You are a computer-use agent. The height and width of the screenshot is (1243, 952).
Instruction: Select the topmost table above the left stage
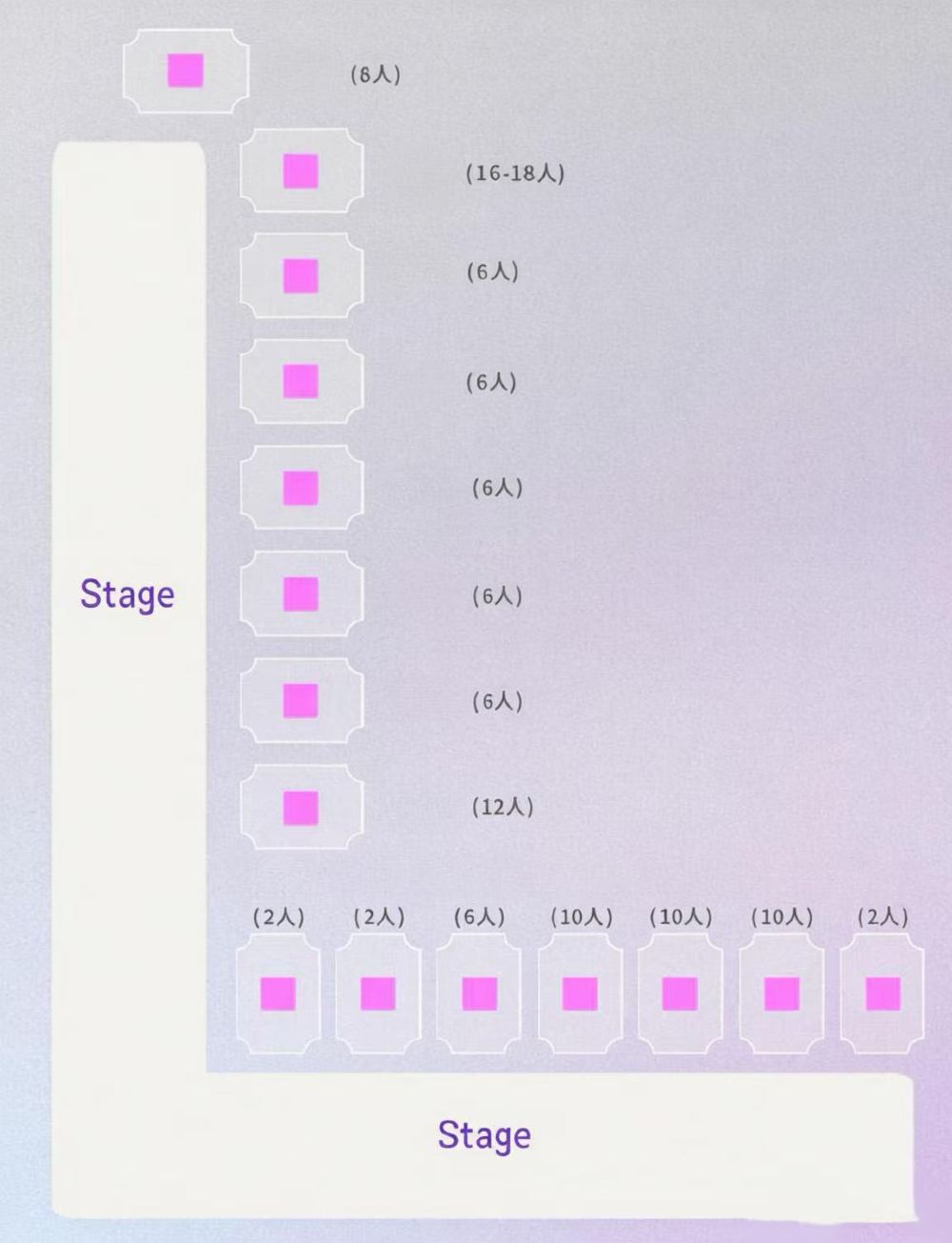coord(186,70)
